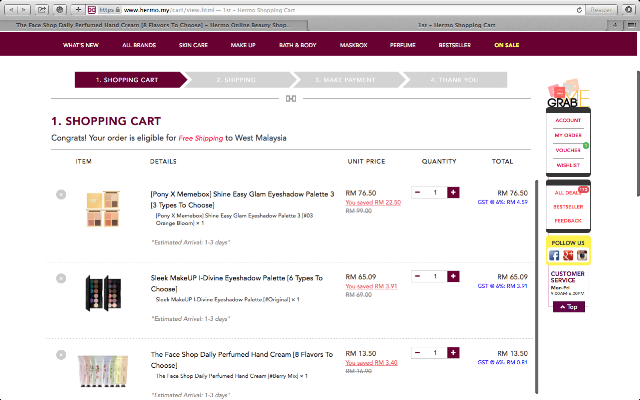Open the MAKE UP menu
Screen dimensions: 640x400
pos(243,45)
